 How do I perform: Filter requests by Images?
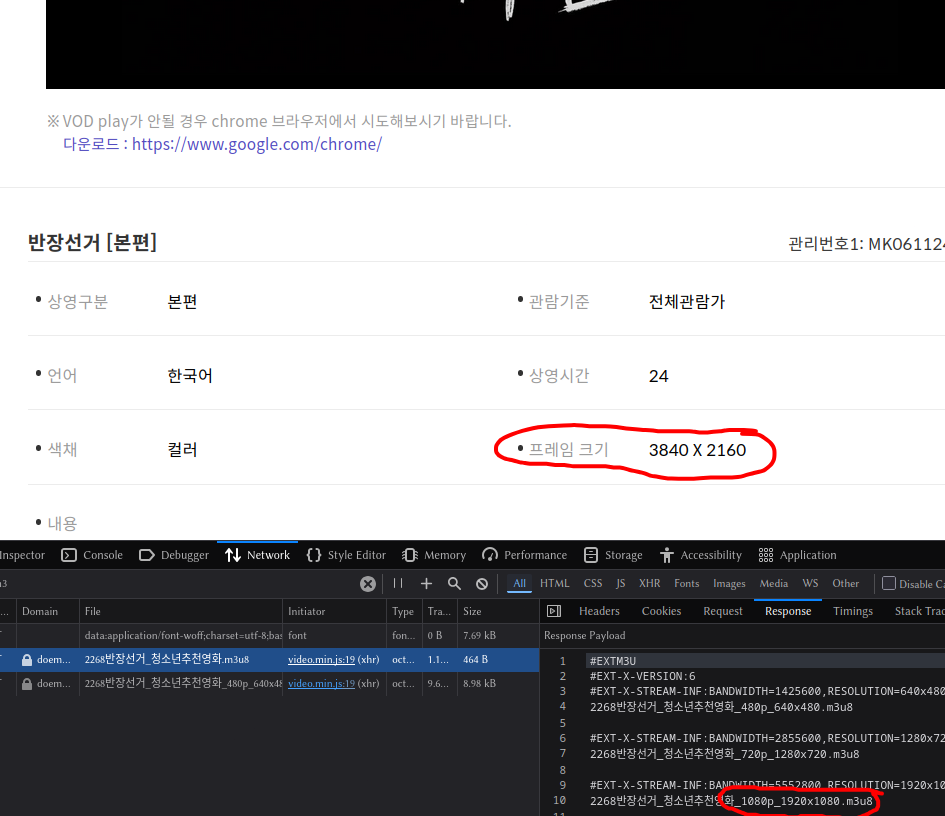729,583
